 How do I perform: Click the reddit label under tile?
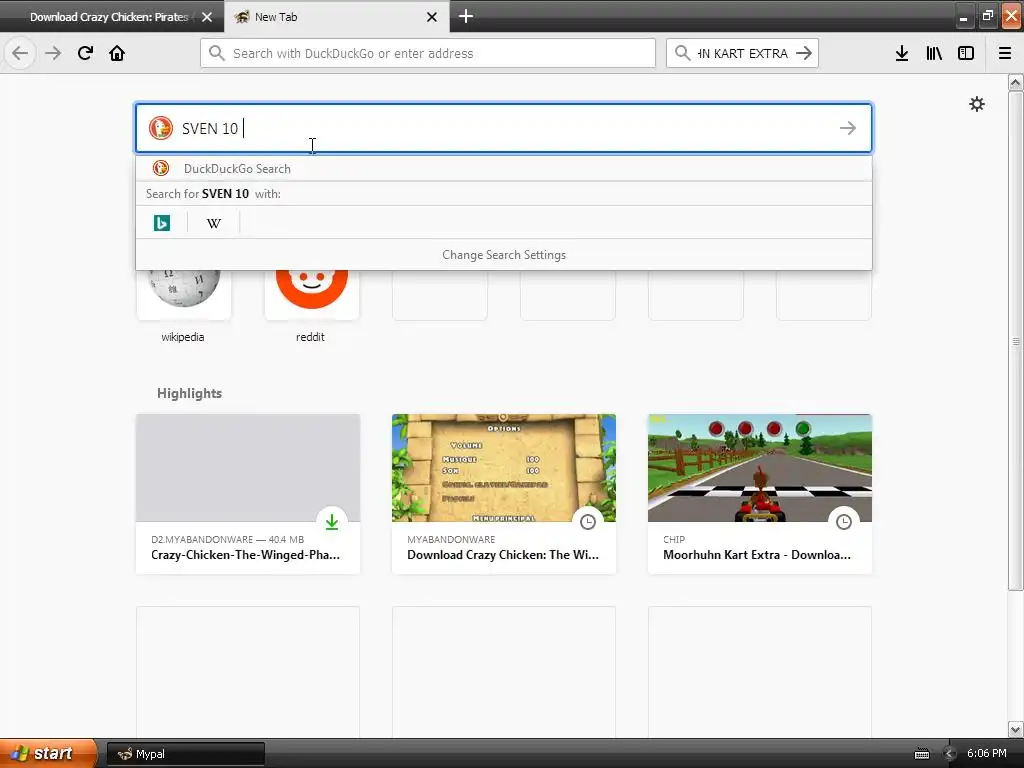(310, 337)
